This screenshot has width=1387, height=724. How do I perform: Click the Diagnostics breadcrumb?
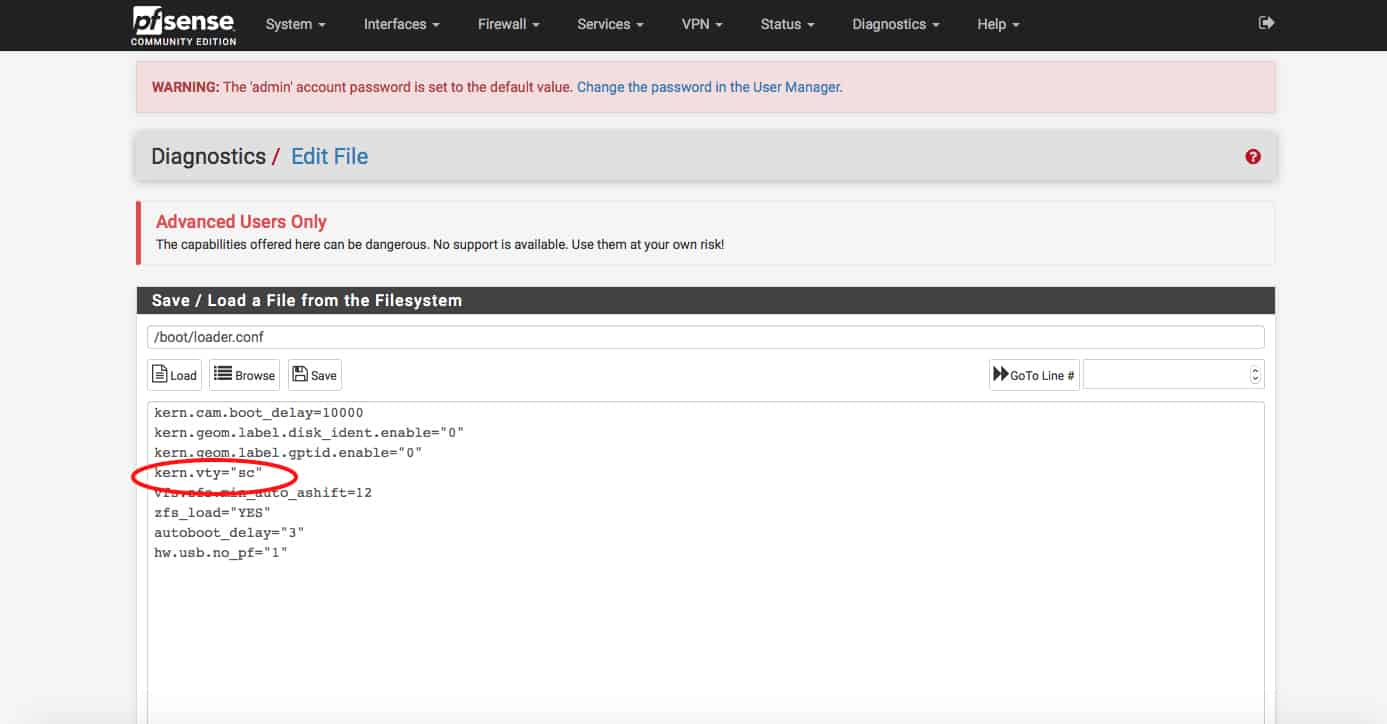point(208,156)
